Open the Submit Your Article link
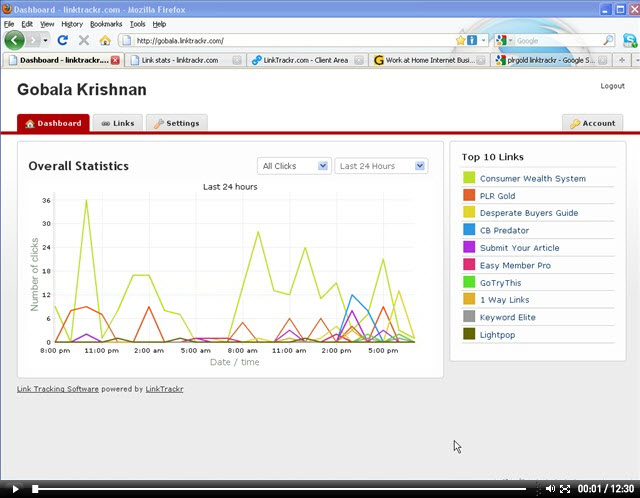The height and width of the screenshot is (498, 640). pyautogui.click(x=520, y=248)
